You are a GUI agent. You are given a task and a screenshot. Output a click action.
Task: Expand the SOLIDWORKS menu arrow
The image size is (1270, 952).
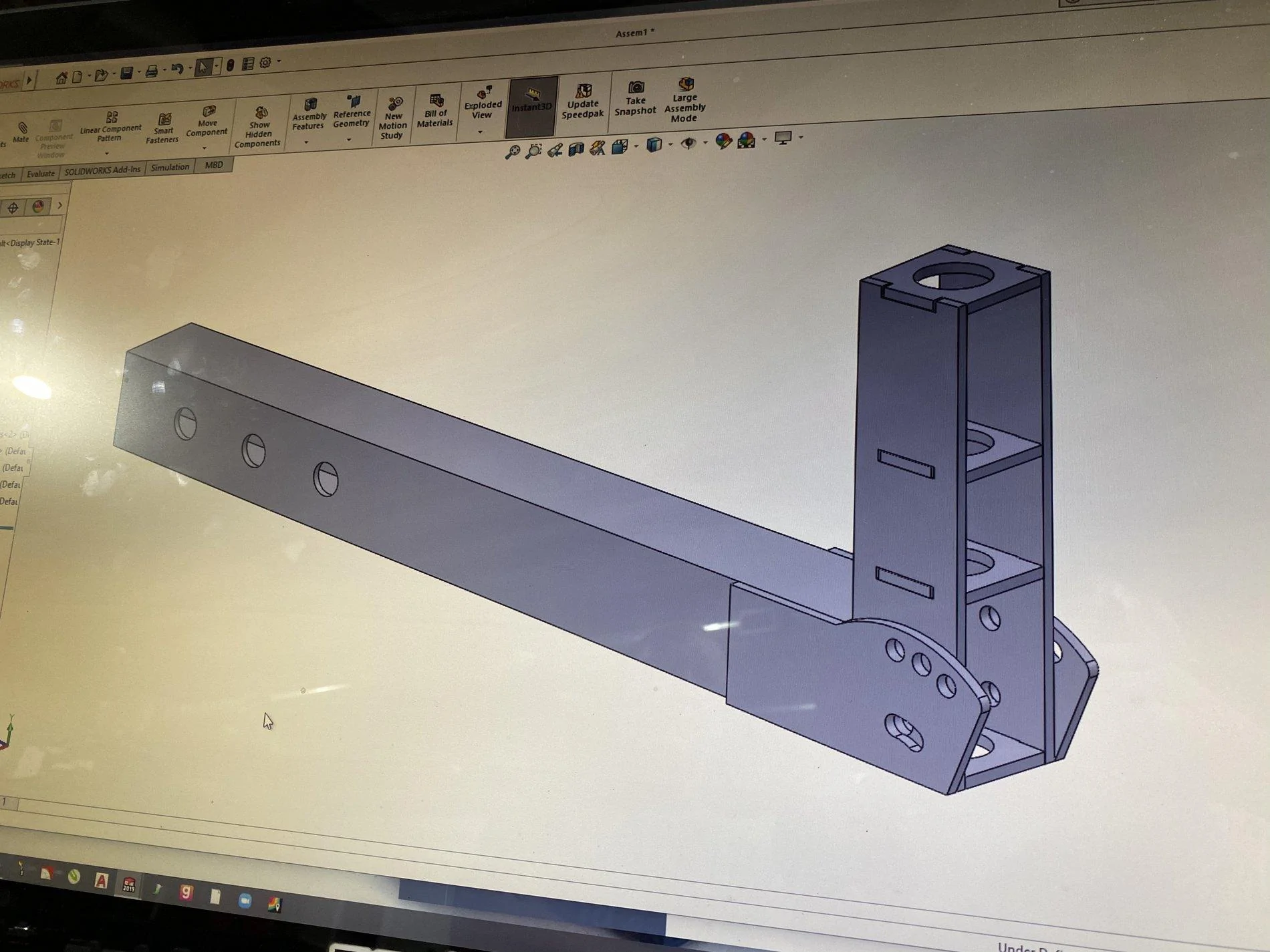pos(29,81)
